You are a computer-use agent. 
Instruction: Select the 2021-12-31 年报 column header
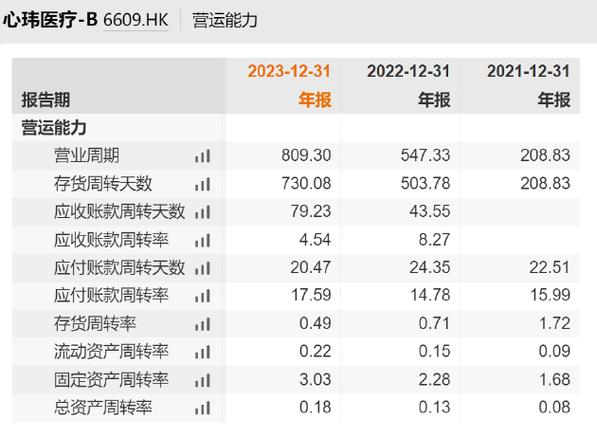(x=528, y=86)
